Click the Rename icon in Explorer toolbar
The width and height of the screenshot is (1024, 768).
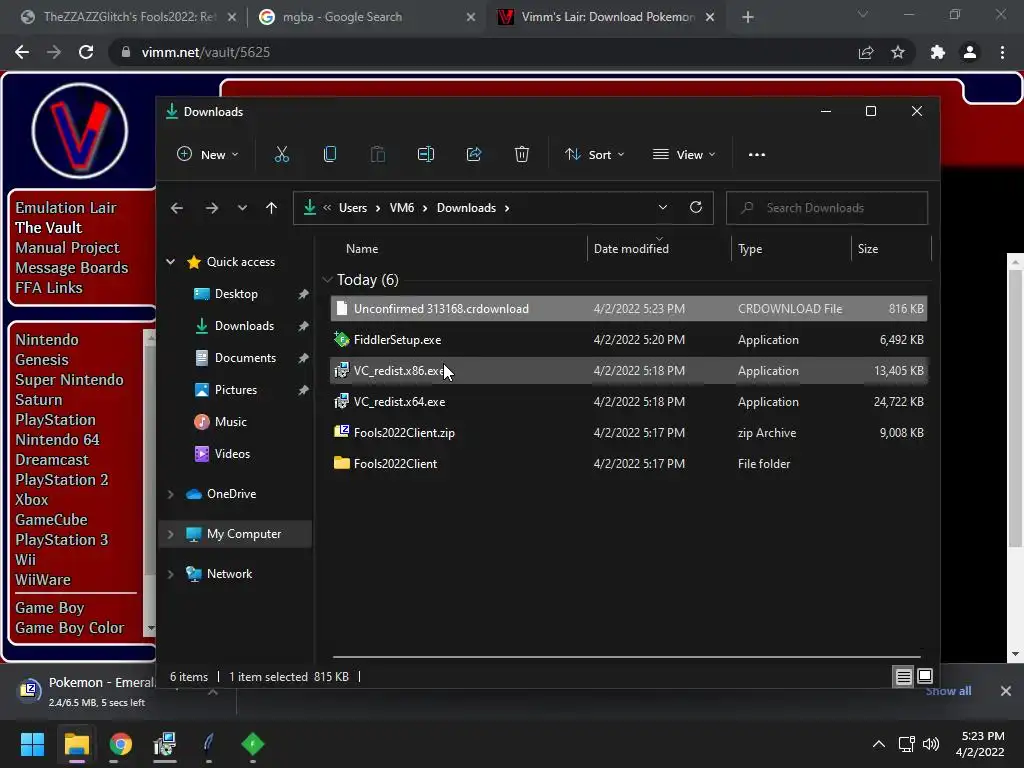[426, 155]
